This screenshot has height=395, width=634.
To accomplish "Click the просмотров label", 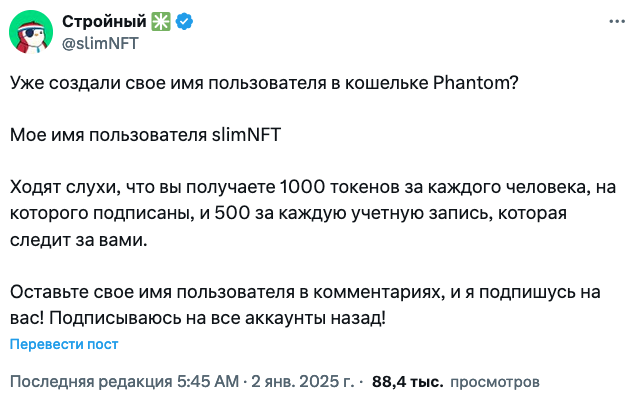I will [495, 381].
